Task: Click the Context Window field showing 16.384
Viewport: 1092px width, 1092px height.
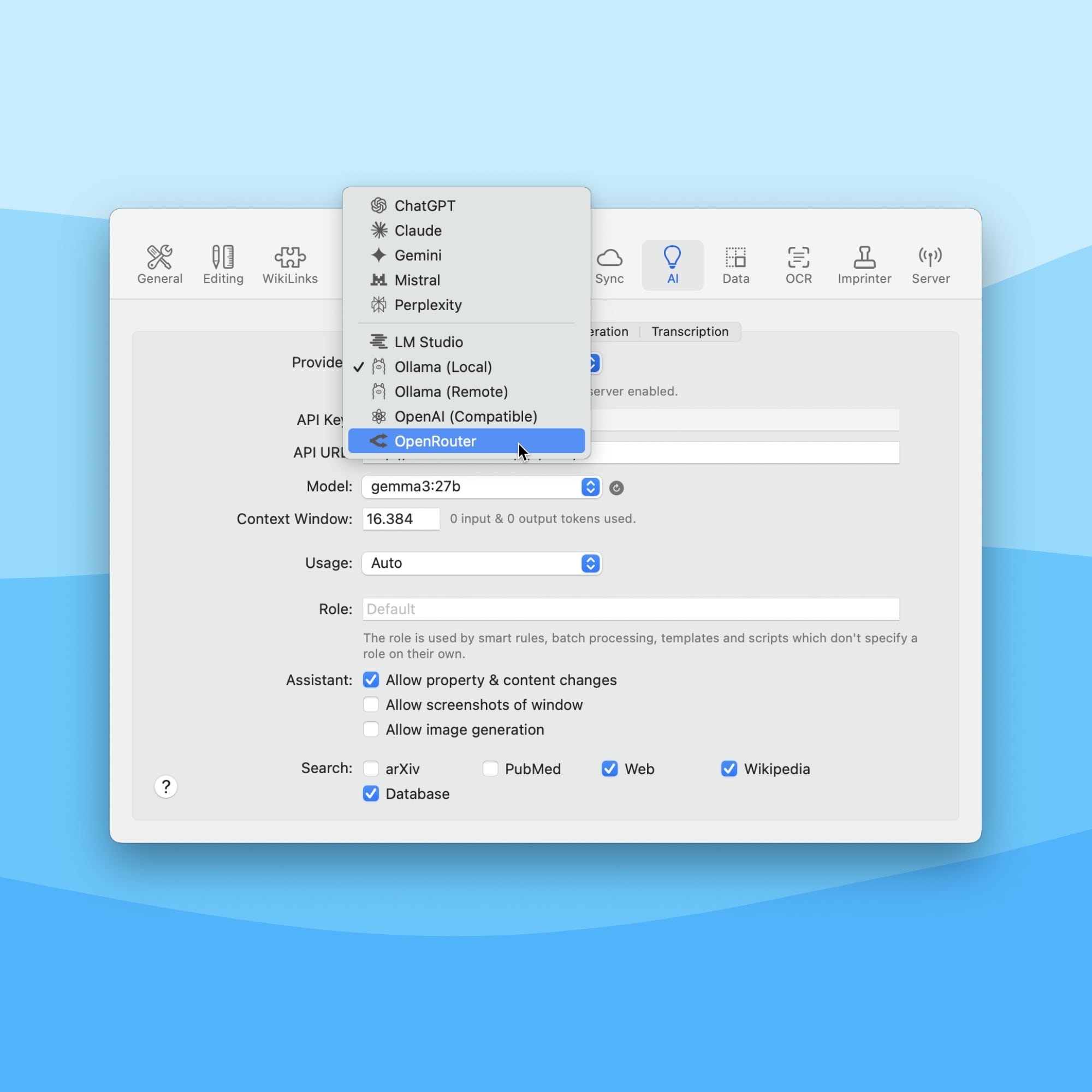Action: coord(401,519)
